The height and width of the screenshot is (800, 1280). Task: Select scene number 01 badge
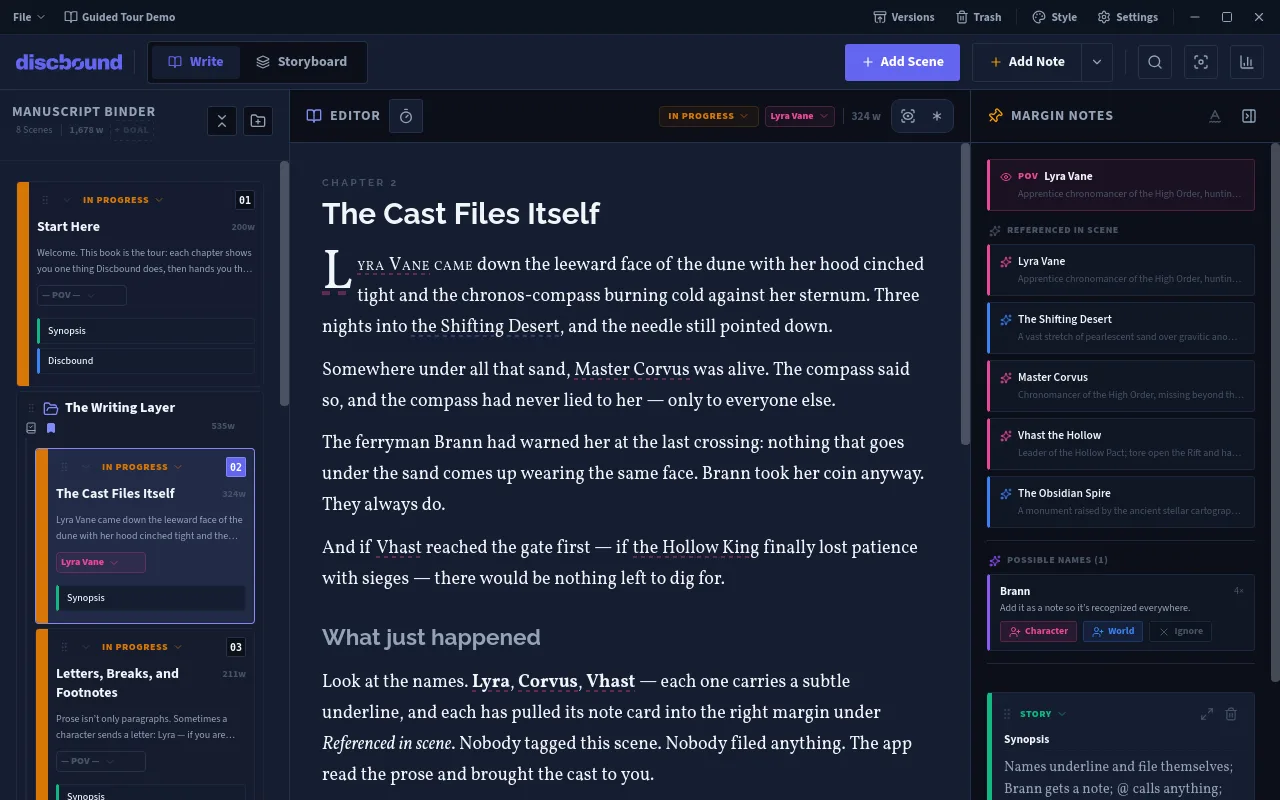244,200
